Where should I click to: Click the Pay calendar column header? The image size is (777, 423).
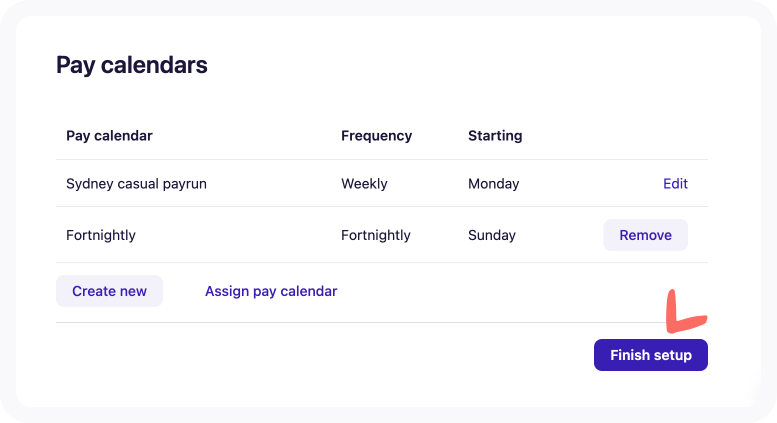[x=109, y=136]
